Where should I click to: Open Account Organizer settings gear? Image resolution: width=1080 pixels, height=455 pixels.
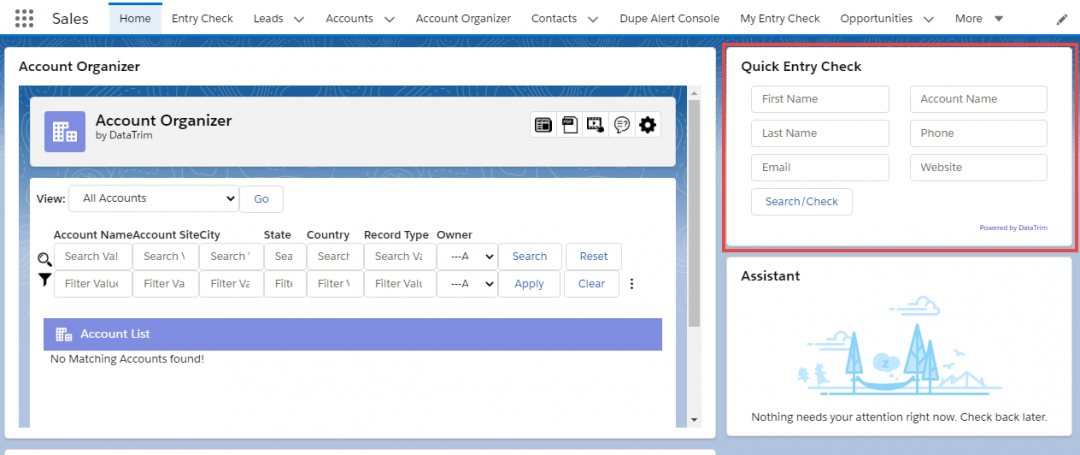coord(648,125)
